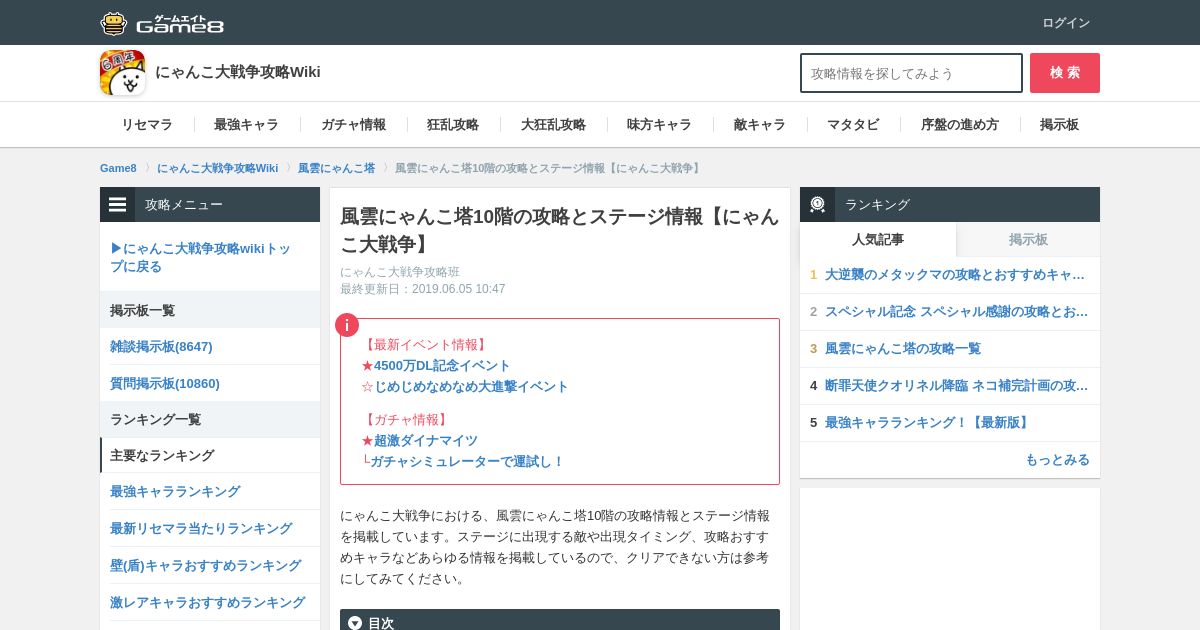The height and width of the screenshot is (630, 1200).
Task: Open the マタタビ menu item
Action: [x=853, y=125]
